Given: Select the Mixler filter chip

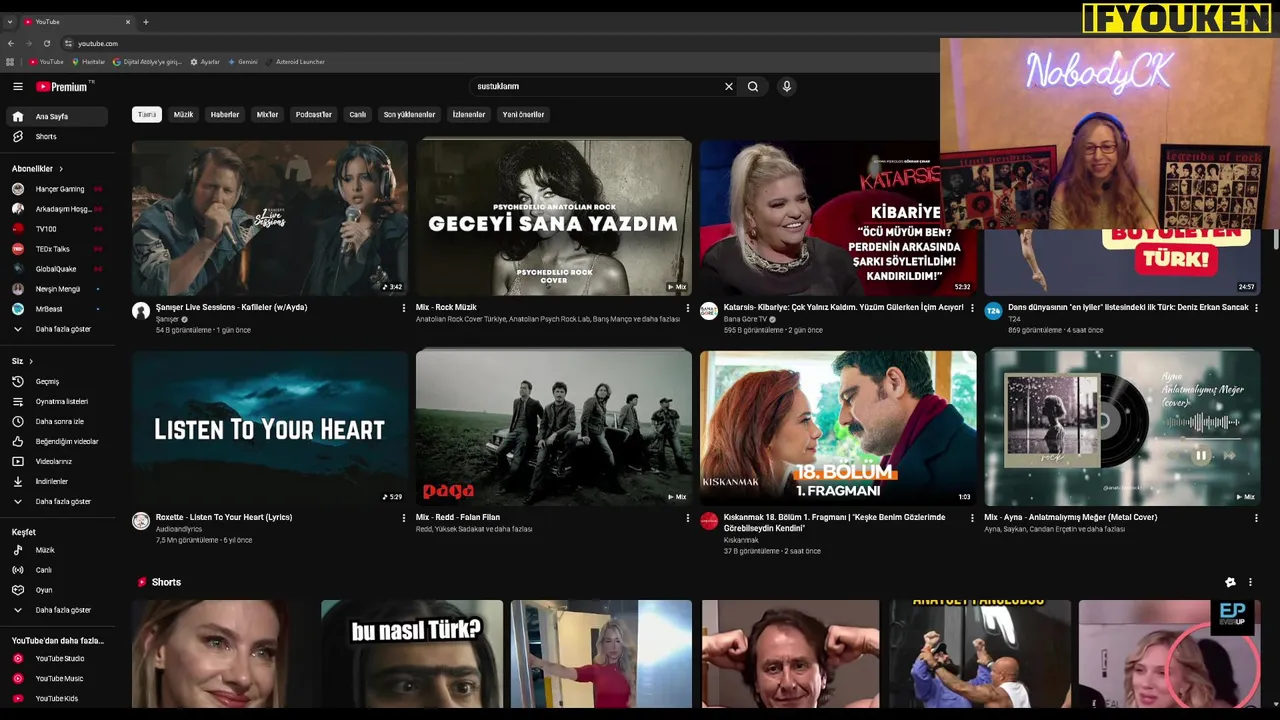Looking at the screenshot, I should coord(267,114).
